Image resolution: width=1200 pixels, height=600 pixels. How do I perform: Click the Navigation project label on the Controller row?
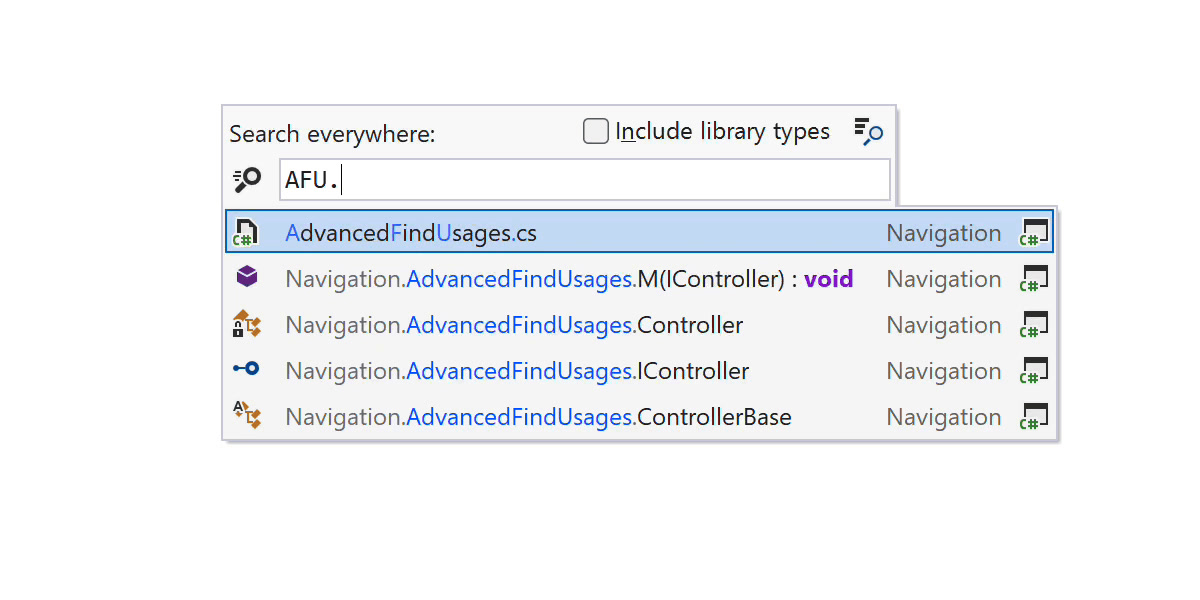click(x=943, y=325)
